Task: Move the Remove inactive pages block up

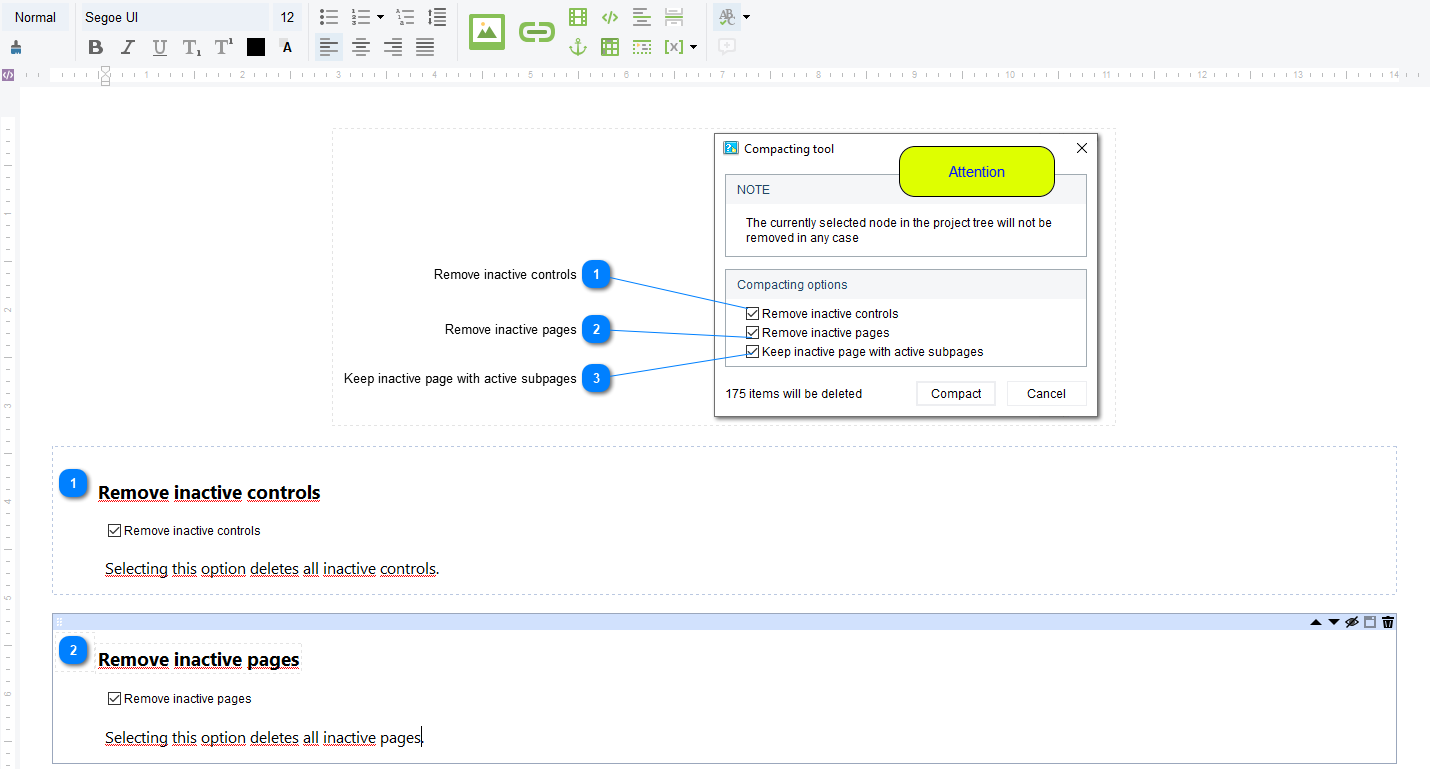Action: click(x=1316, y=622)
